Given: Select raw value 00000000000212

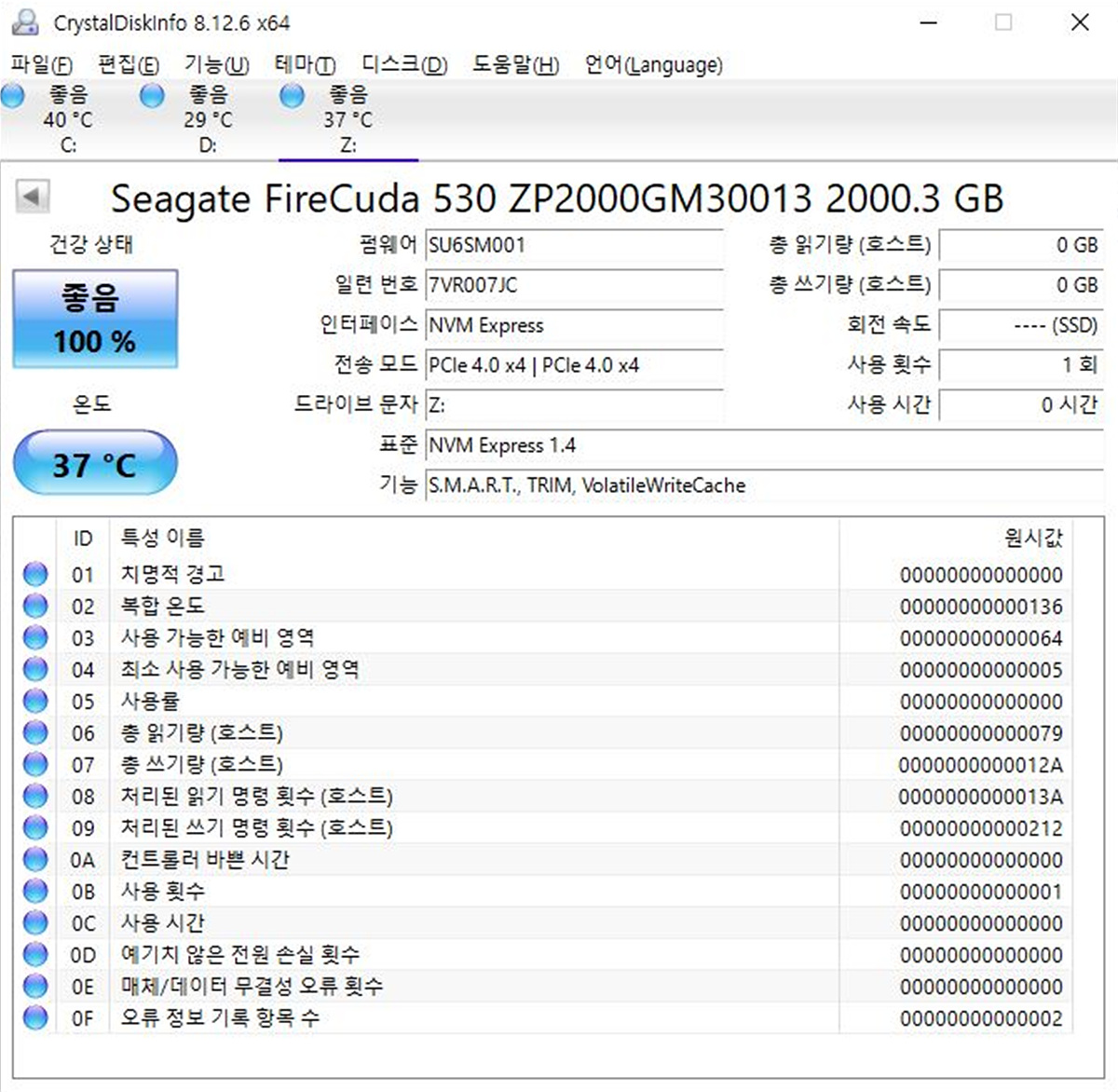Looking at the screenshot, I should [981, 828].
